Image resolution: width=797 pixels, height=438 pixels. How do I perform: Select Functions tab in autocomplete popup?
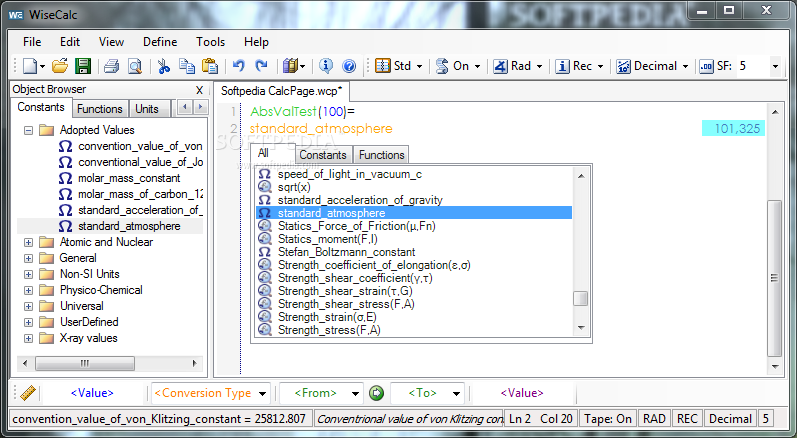pyautogui.click(x=382, y=155)
